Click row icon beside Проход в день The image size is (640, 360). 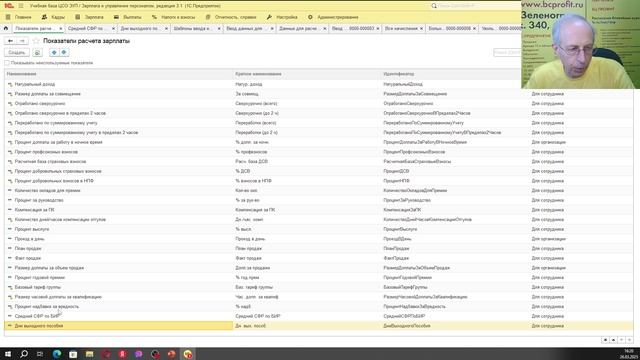[x=10, y=239]
